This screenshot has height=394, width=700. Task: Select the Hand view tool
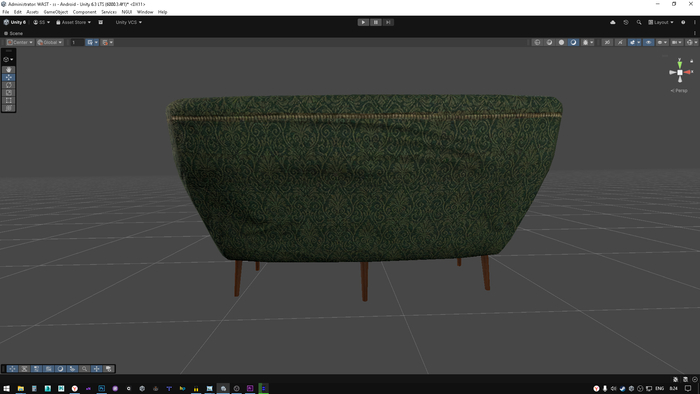(8, 70)
